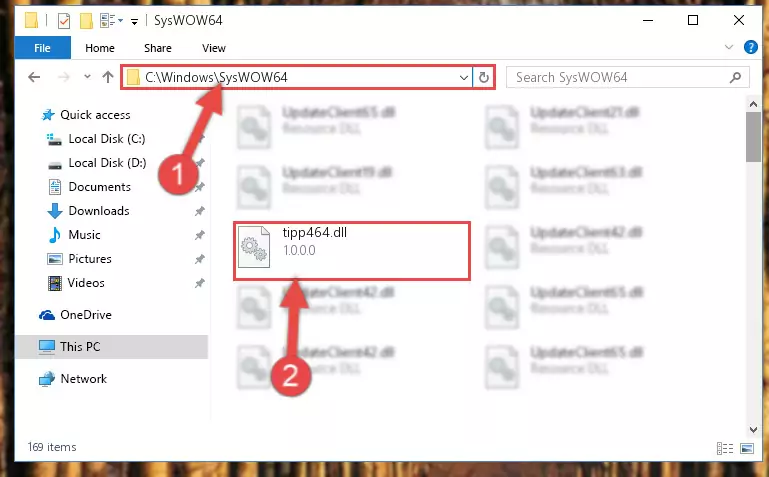
Task: Toggle the pin beside Videos
Action: [x=199, y=283]
